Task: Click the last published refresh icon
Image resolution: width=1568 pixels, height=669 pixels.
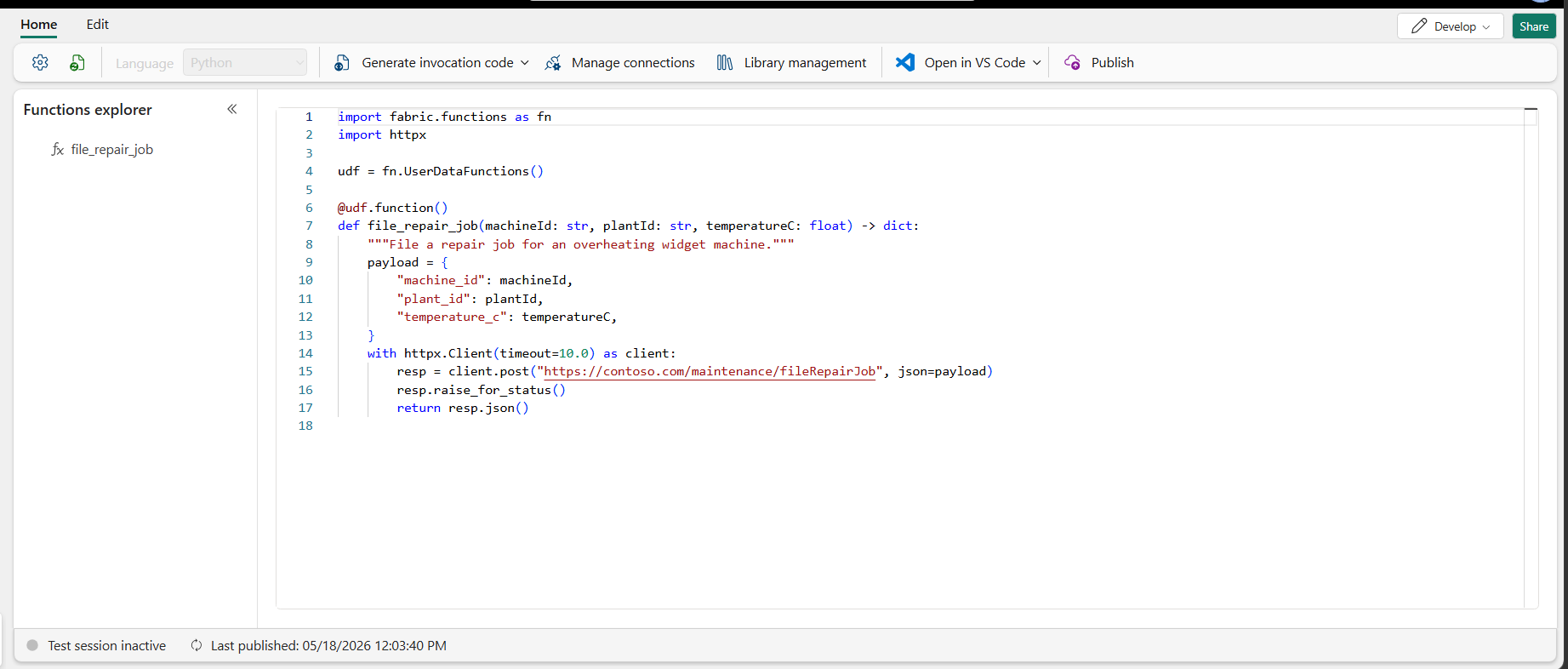Action: point(197,645)
